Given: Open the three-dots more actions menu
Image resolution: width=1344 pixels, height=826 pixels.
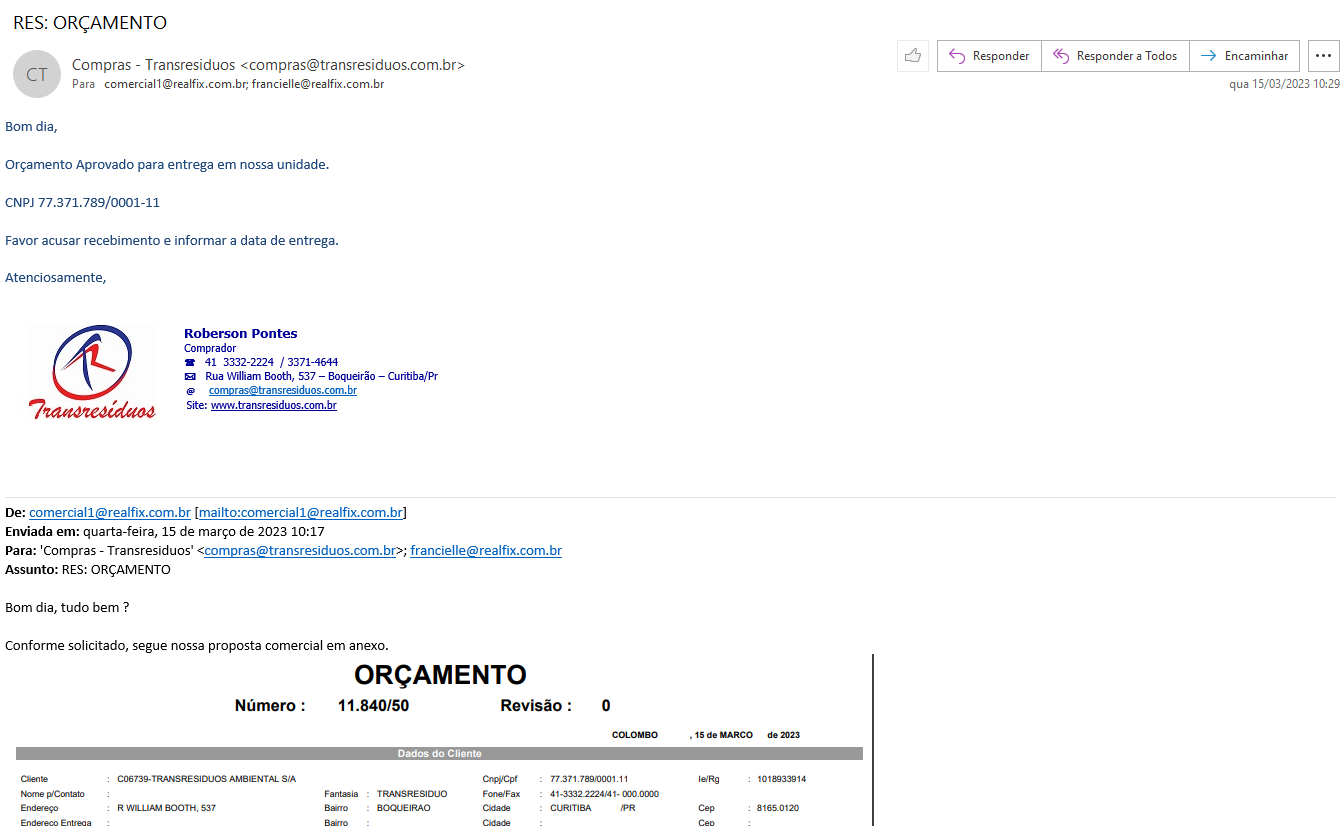Looking at the screenshot, I should 1324,56.
